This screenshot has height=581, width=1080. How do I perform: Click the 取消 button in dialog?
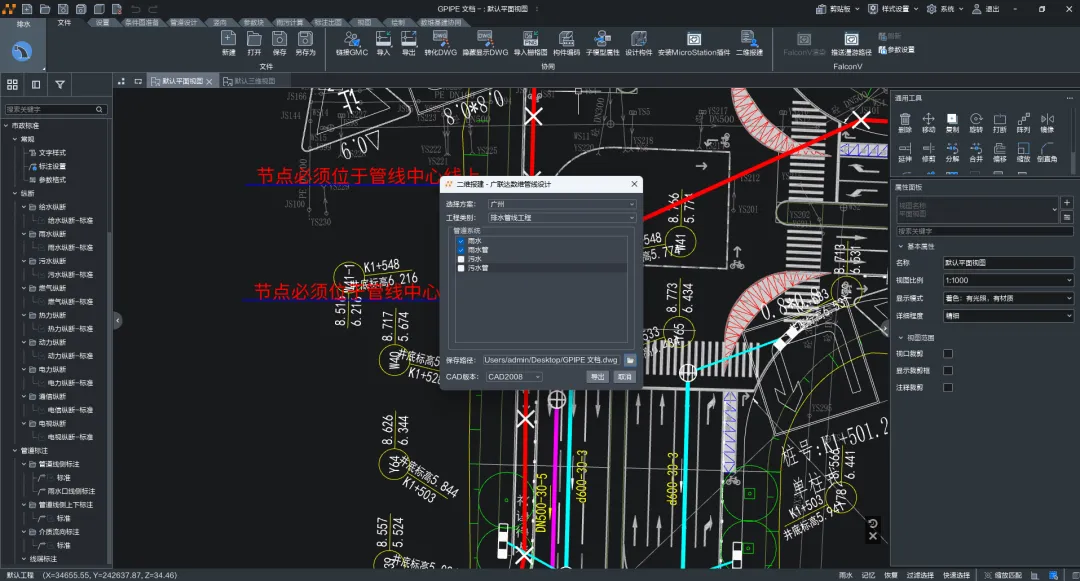(625, 377)
